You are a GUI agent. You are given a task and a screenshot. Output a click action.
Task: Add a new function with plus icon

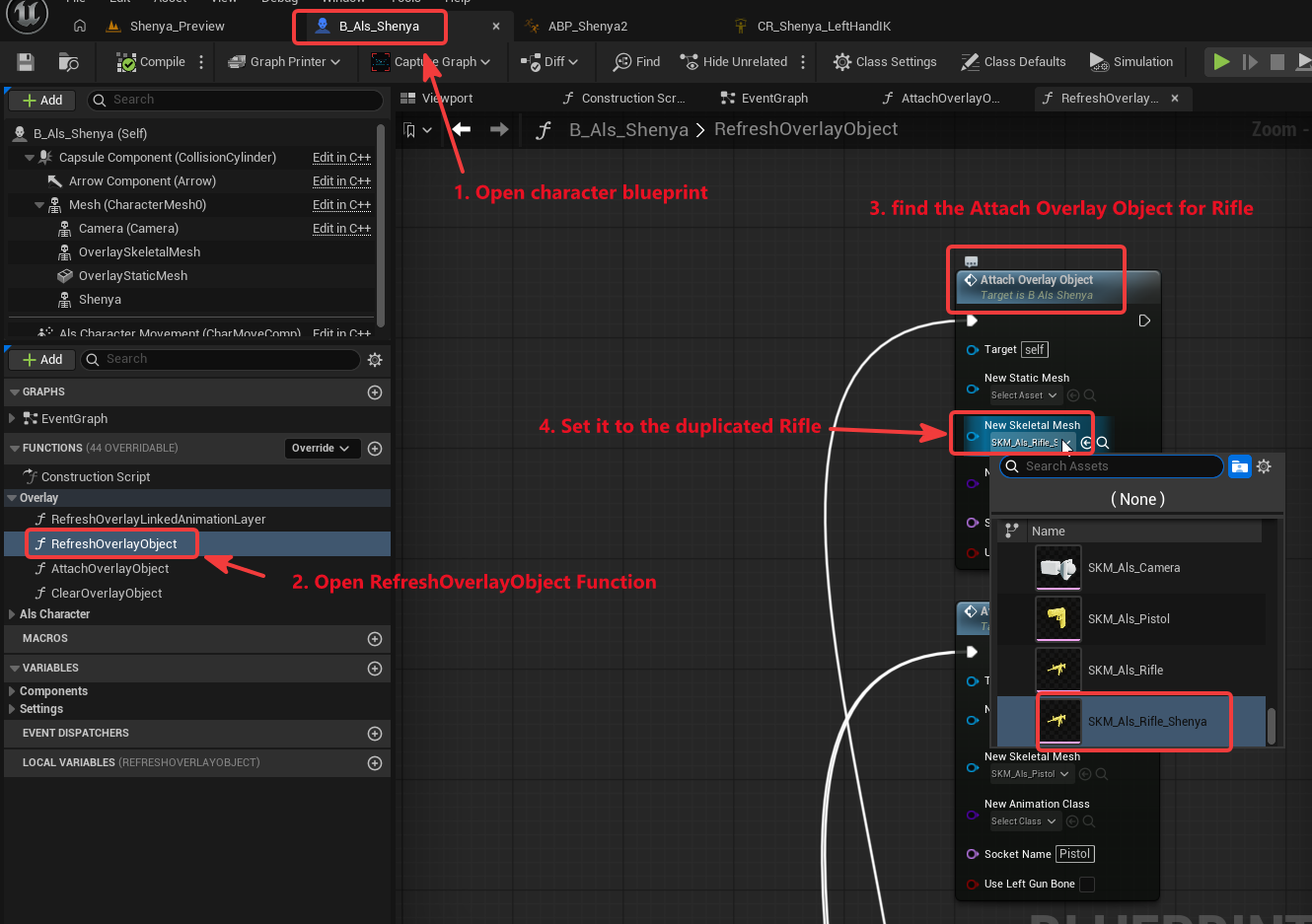click(x=375, y=449)
